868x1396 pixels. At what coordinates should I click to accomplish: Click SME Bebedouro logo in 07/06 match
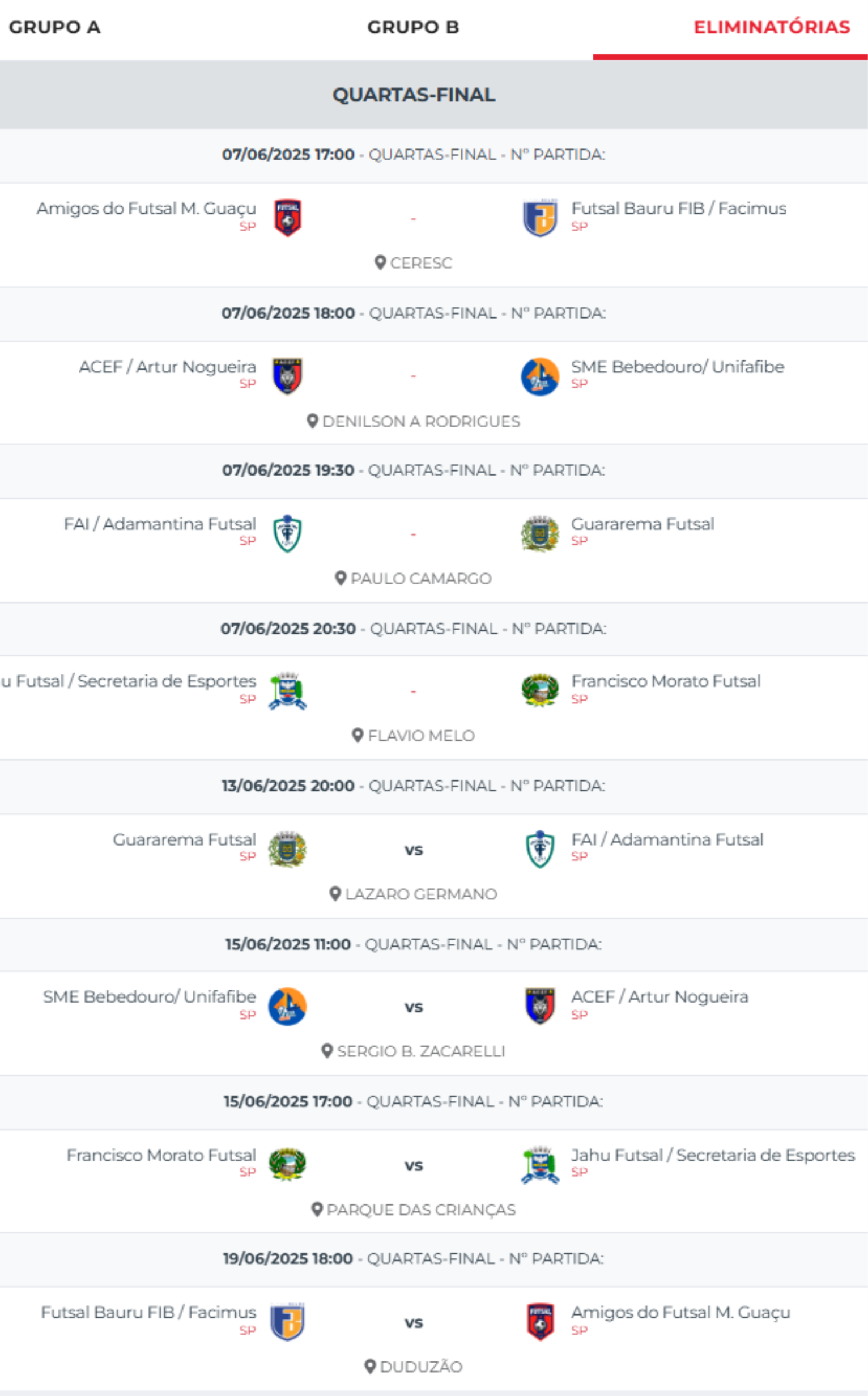coord(539,376)
